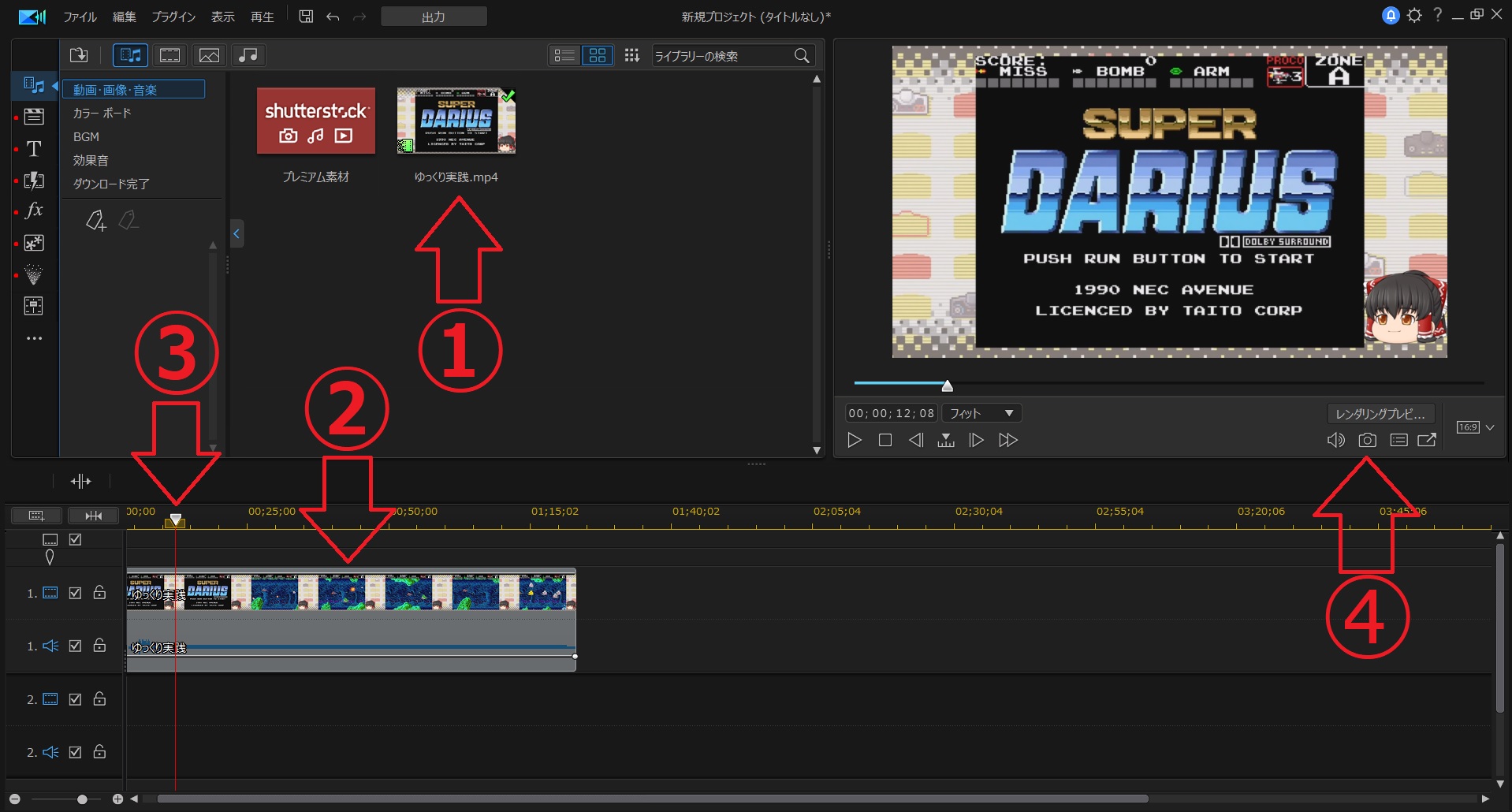The width and height of the screenshot is (1512, 812).
Task: Open the ファイル menu
Action: [80, 17]
